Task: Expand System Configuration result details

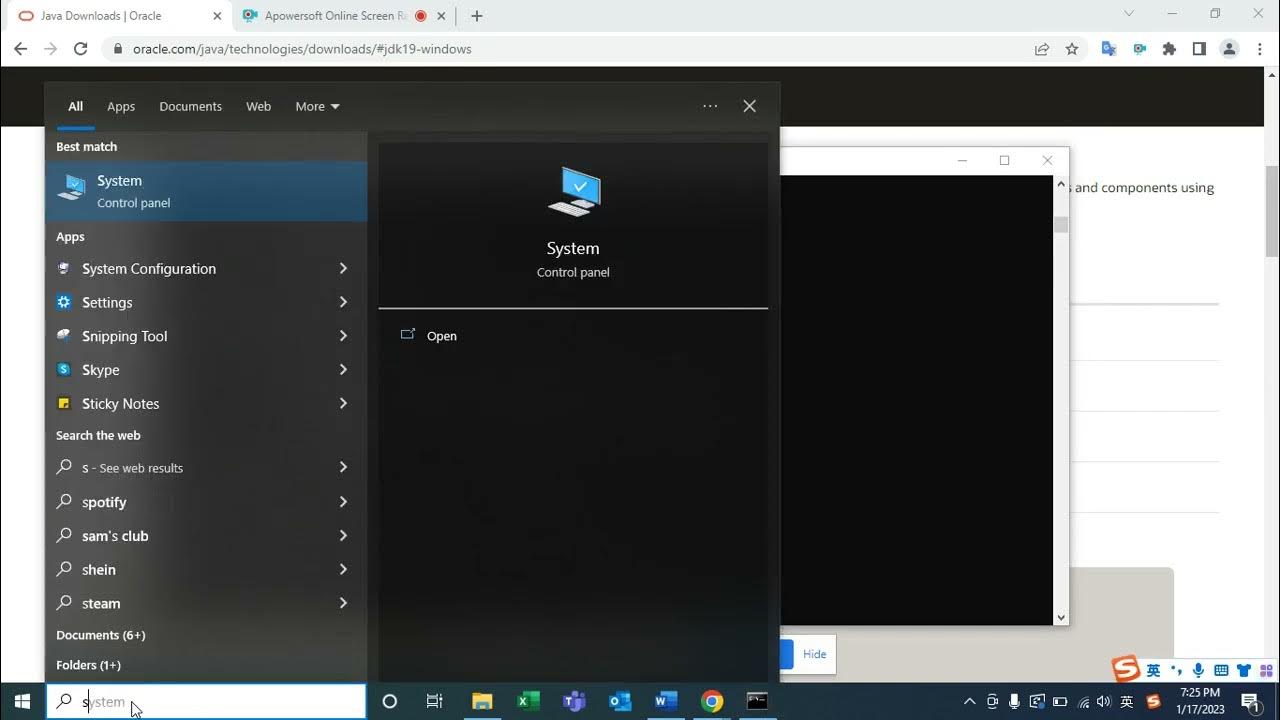Action: coord(343,268)
